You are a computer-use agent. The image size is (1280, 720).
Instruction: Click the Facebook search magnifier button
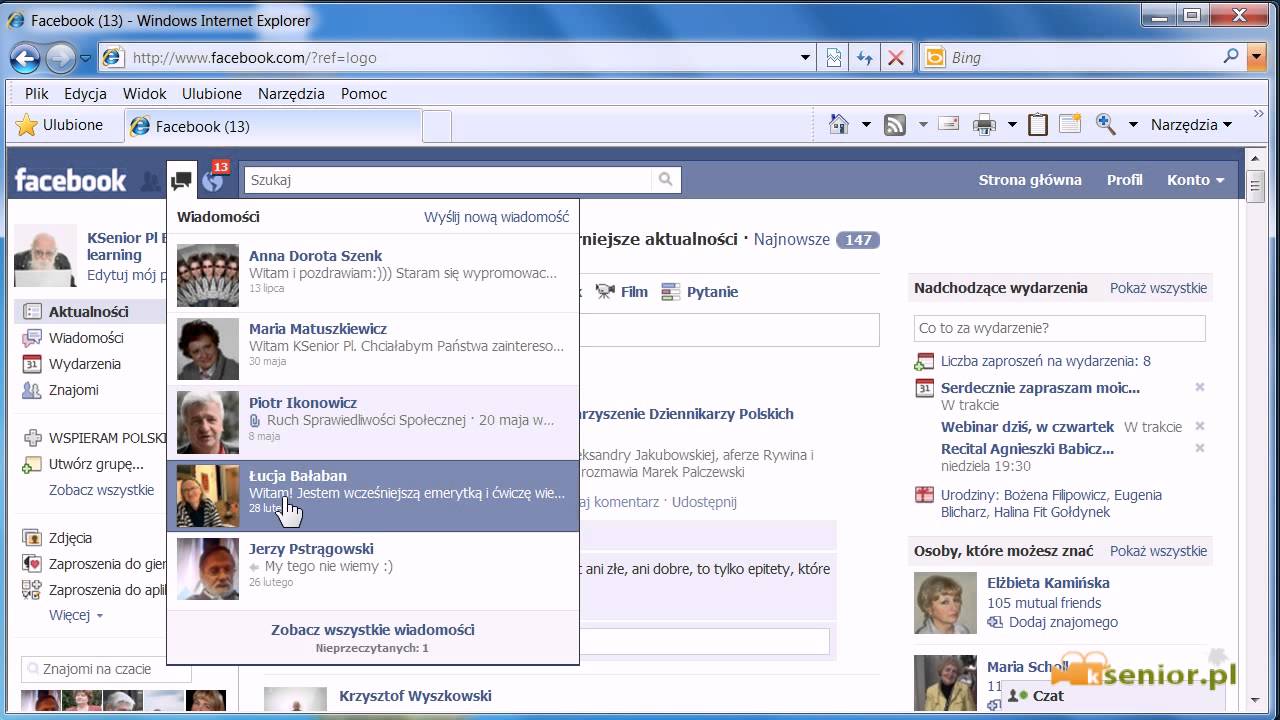click(x=665, y=180)
